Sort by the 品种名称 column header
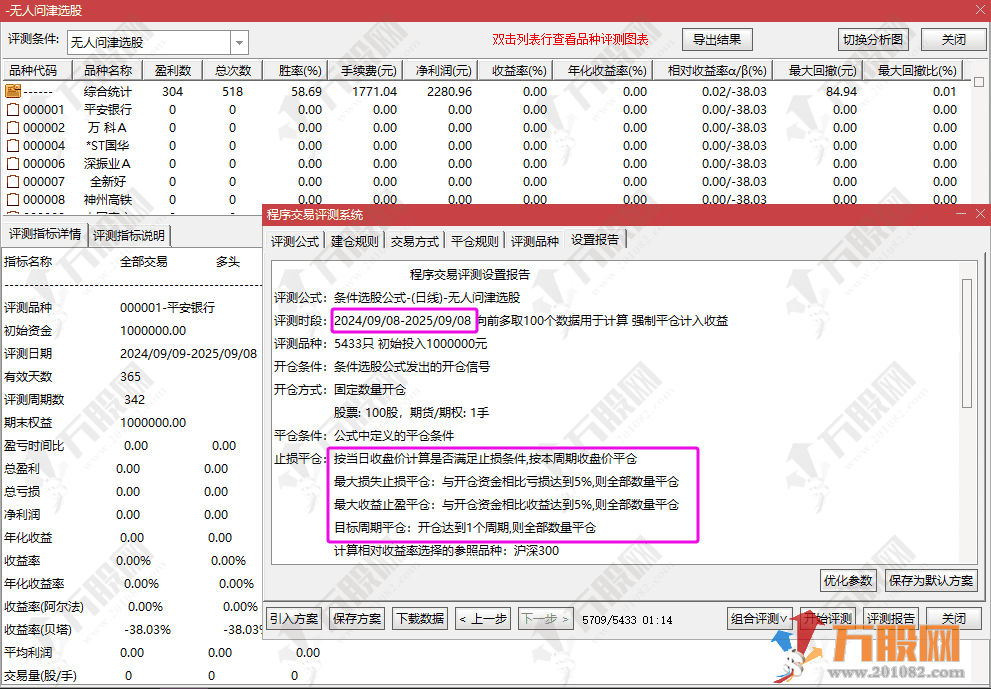 pyautogui.click(x=108, y=70)
